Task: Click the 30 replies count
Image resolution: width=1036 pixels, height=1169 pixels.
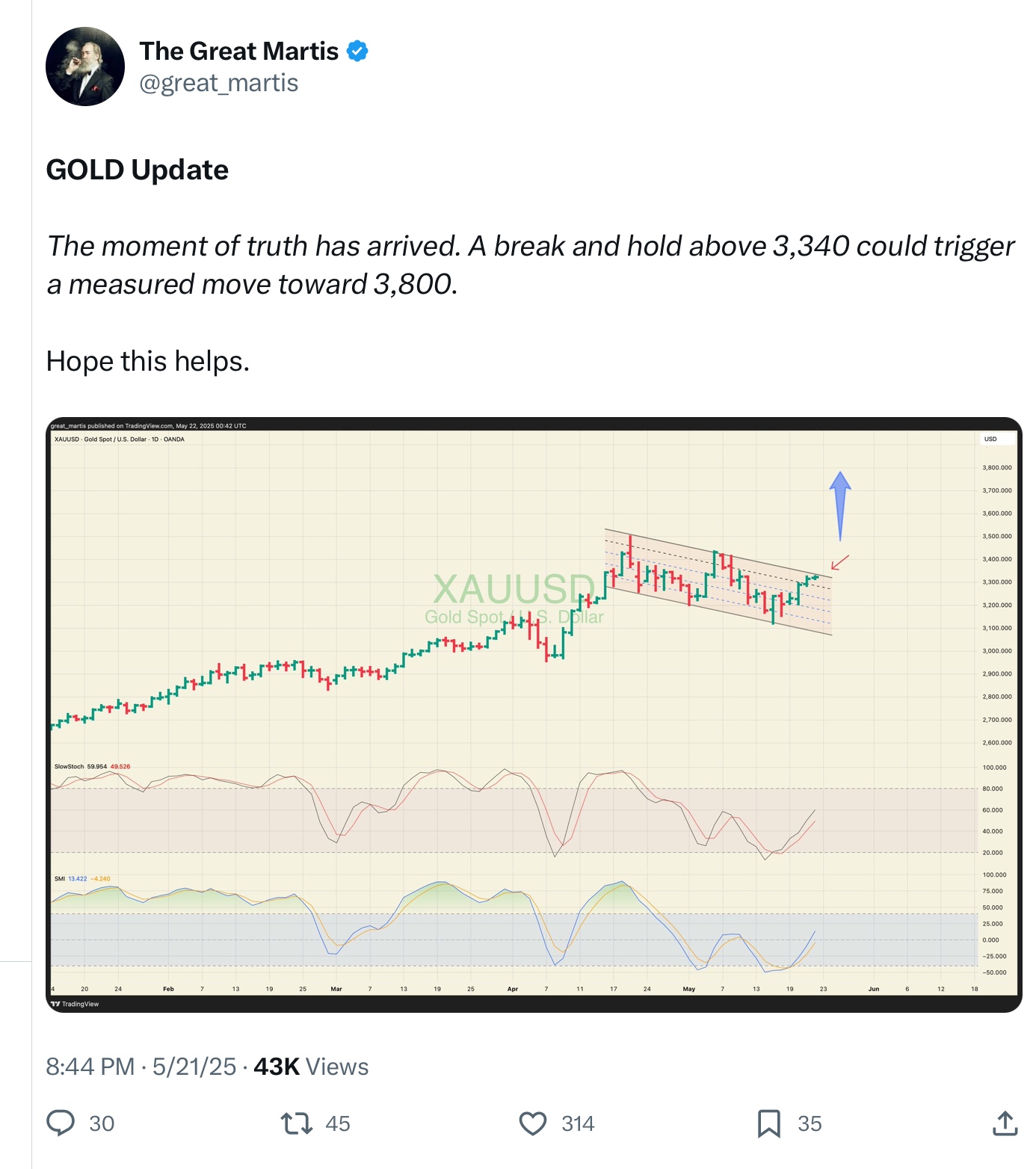Action: coord(102,1123)
